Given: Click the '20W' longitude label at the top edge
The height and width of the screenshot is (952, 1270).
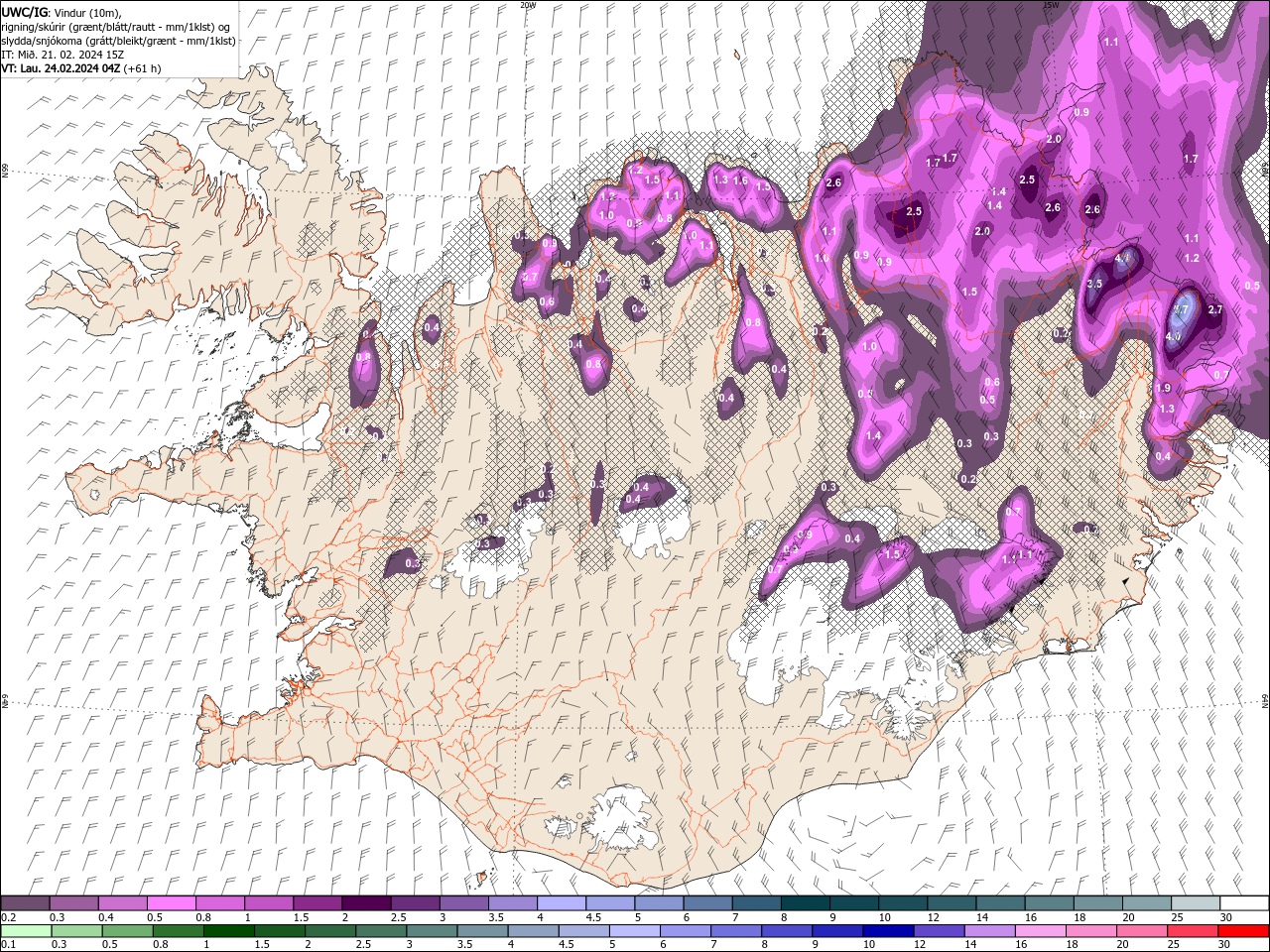Looking at the screenshot, I should 528,5.
